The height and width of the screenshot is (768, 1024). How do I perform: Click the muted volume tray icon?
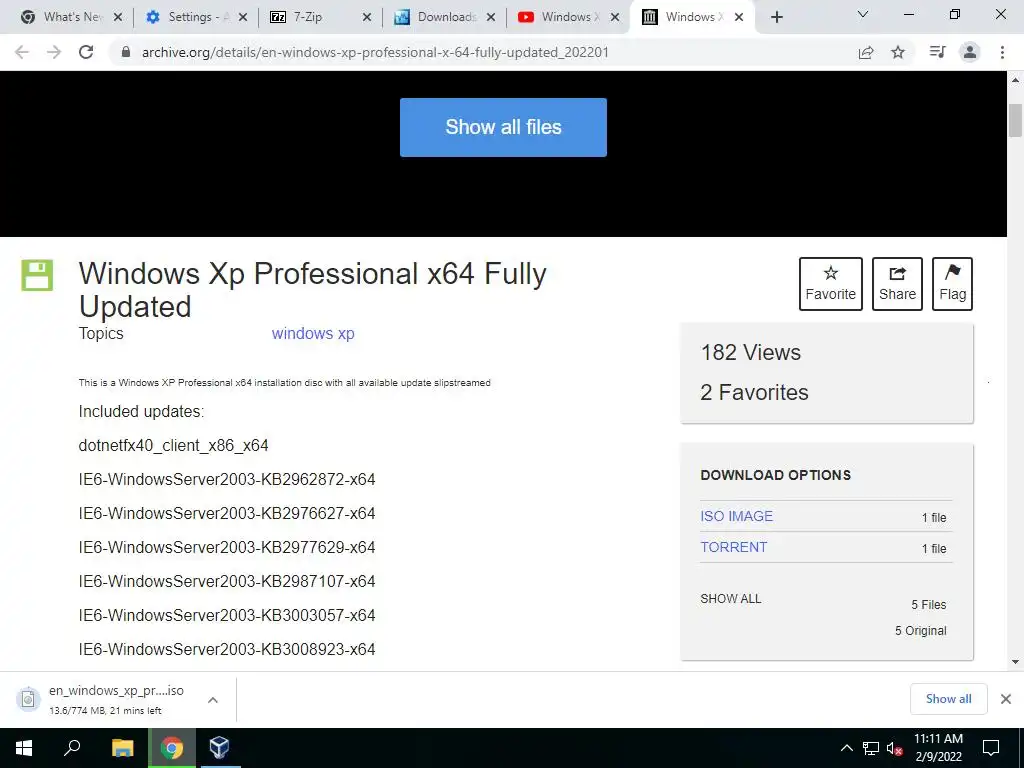click(894, 748)
